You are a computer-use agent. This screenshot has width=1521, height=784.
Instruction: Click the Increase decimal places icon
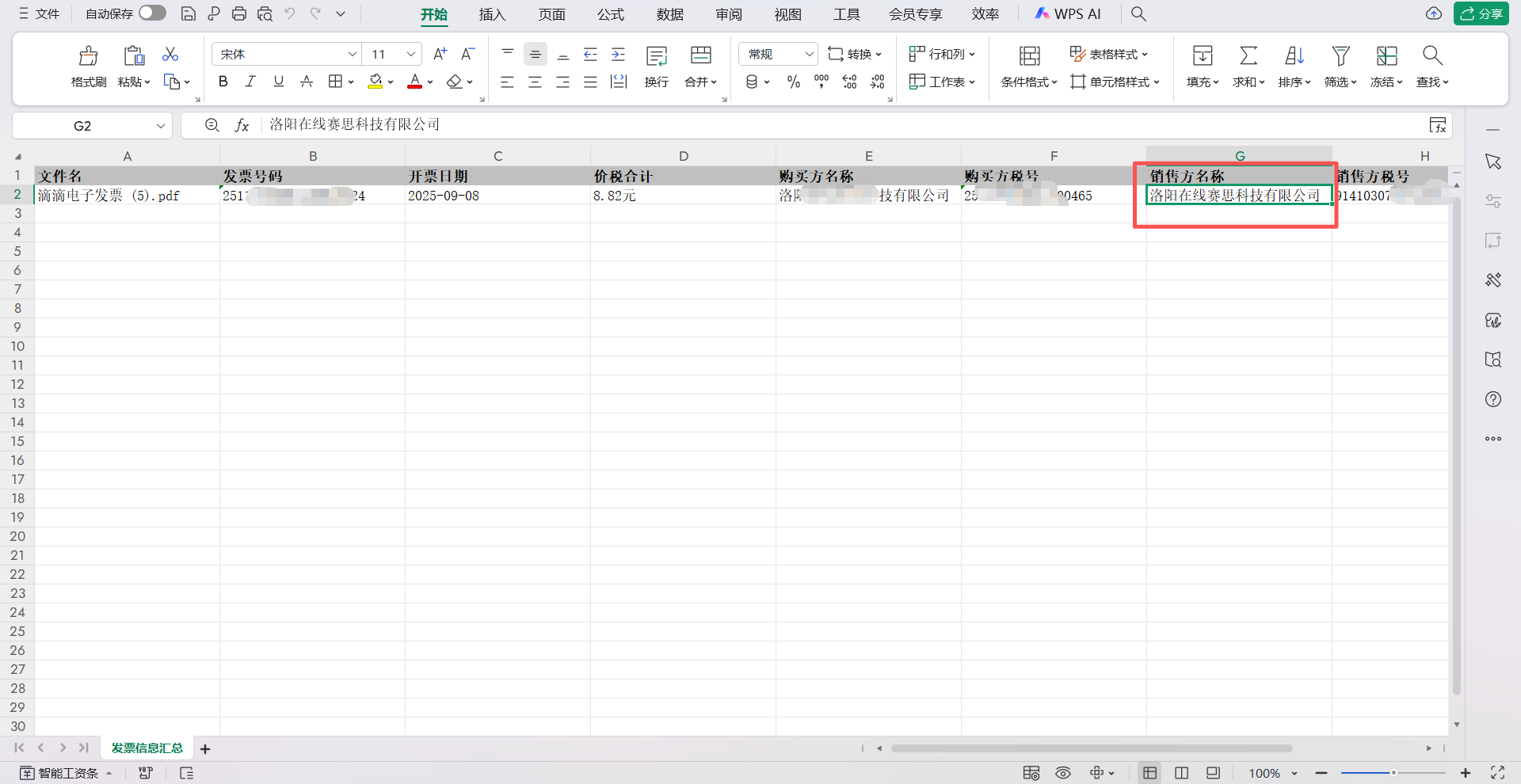point(849,82)
